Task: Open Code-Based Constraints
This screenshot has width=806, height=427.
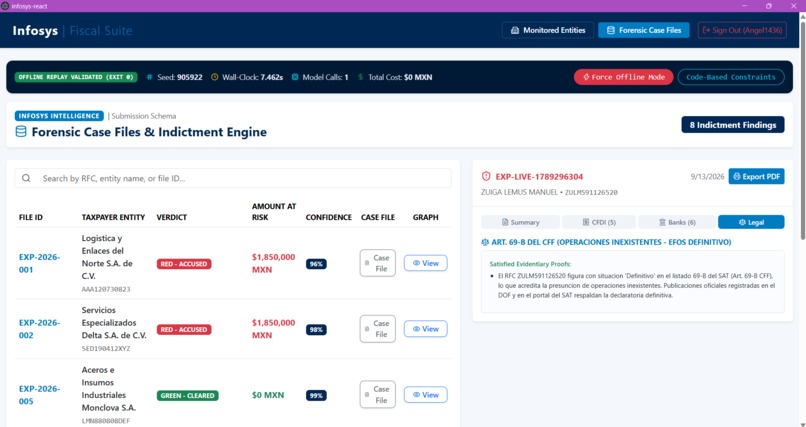Action: coord(731,77)
